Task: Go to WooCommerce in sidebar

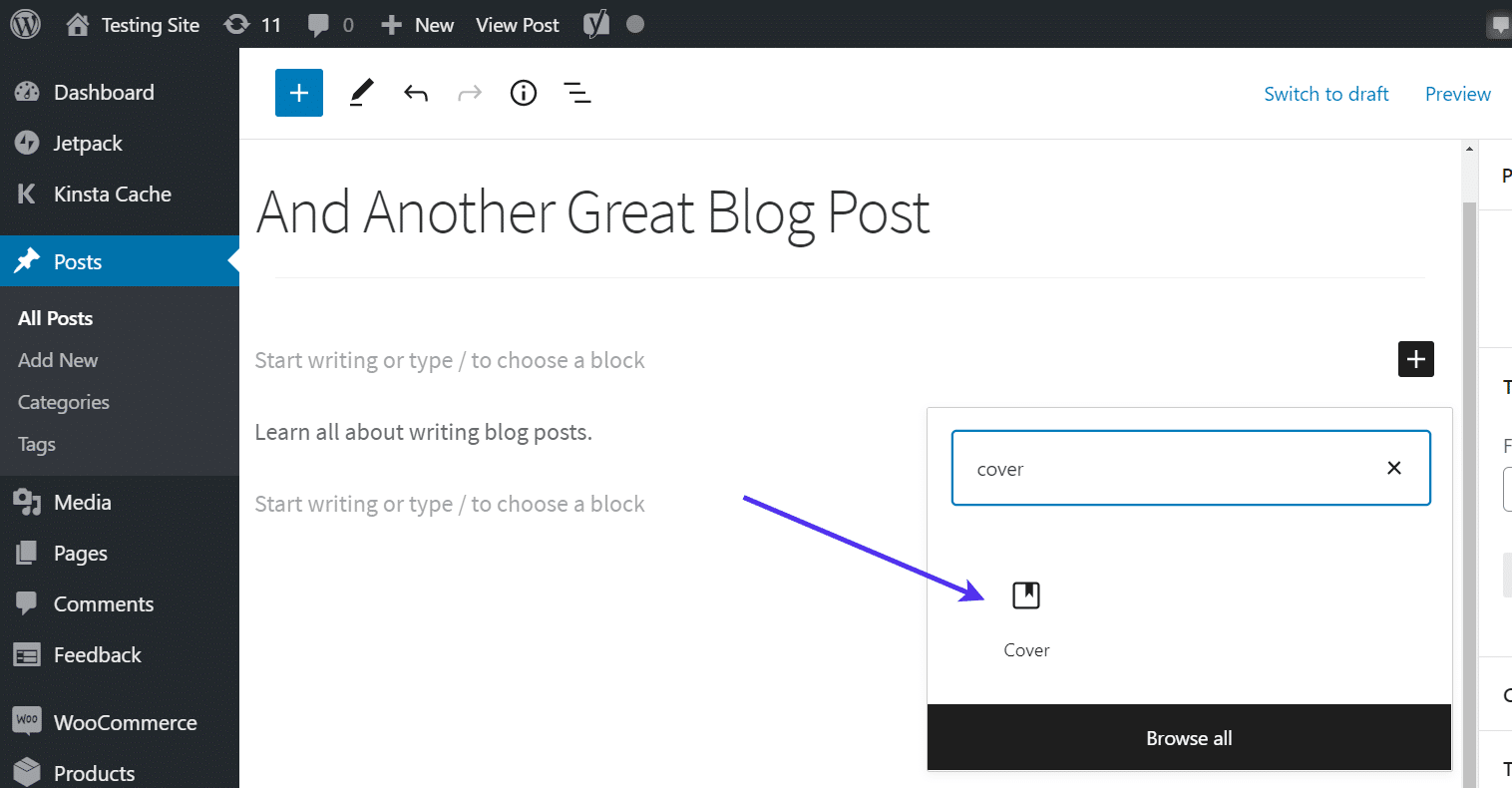Action: coord(125,723)
